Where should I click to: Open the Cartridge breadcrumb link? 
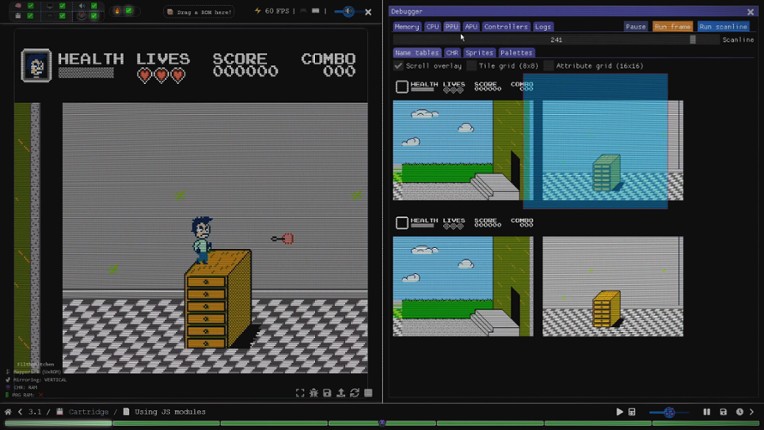tap(88, 412)
